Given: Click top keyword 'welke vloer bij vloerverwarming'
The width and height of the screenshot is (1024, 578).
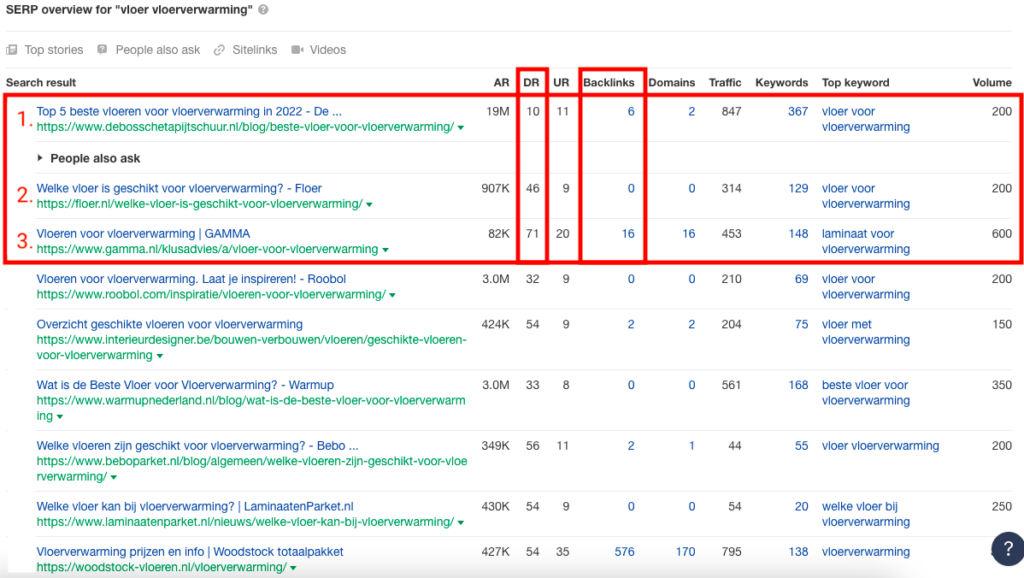Looking at the screenshot, I should point(866,514).
